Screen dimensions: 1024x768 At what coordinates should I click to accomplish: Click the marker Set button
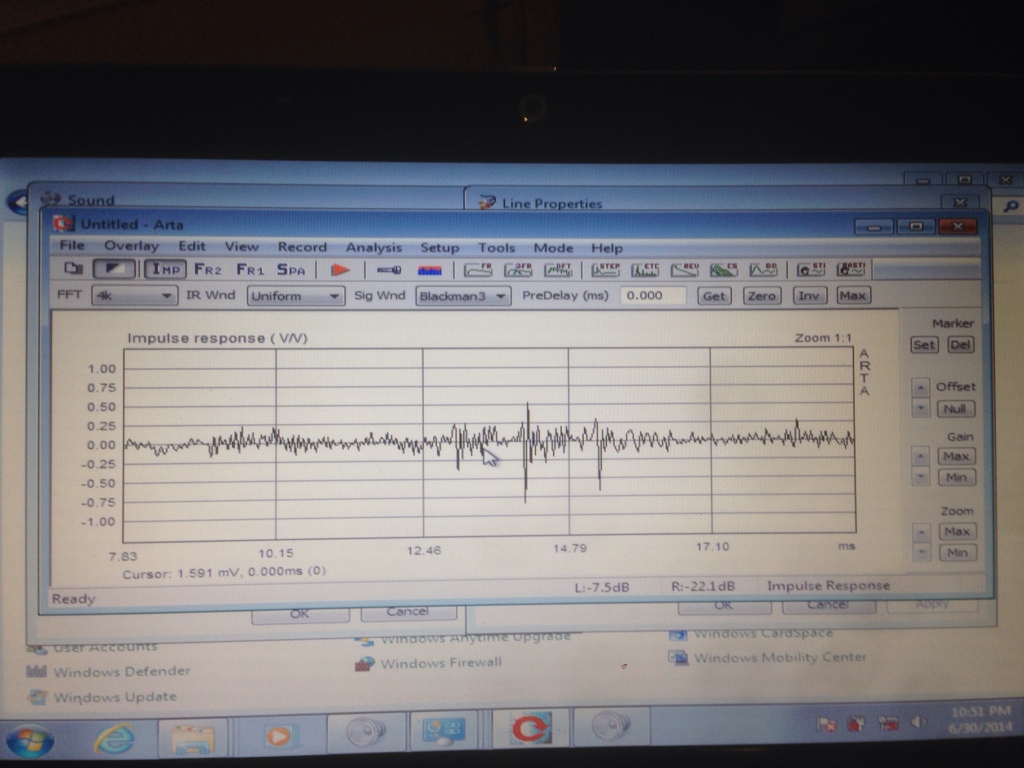click(x=924, y=345)
